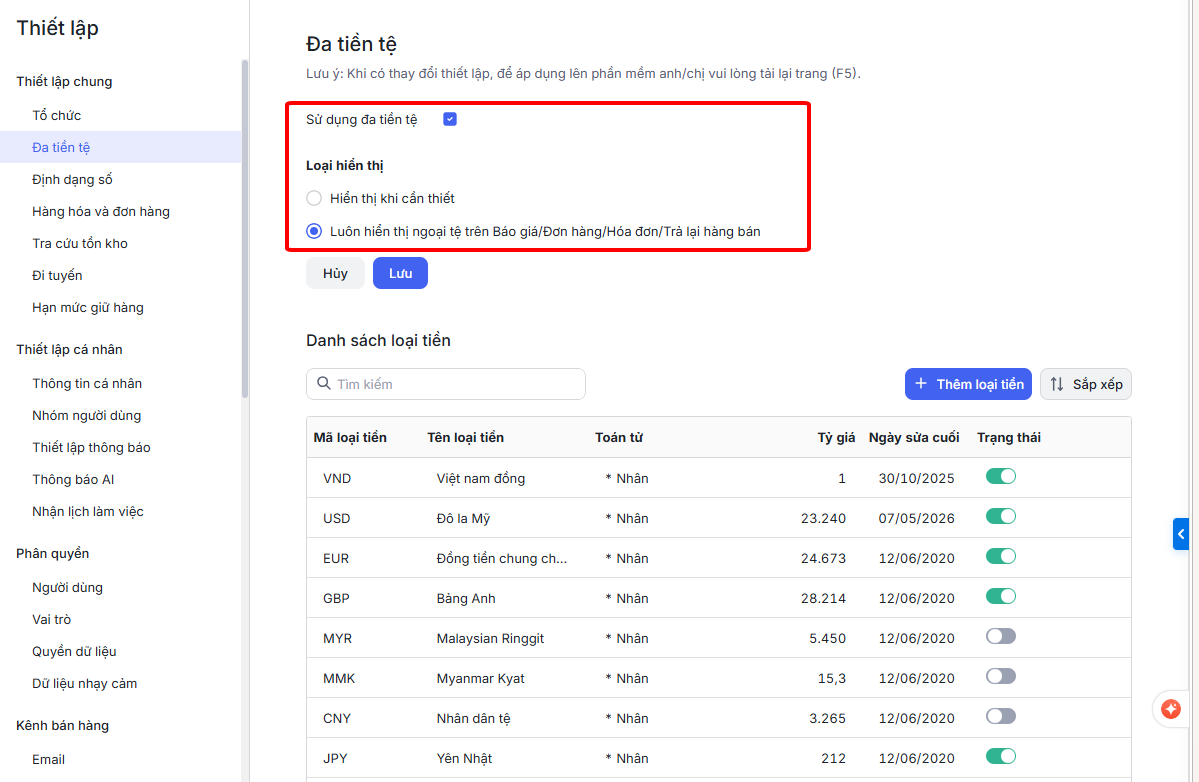
Task: Click Toán tử column header
Action: (x=619, y=437)
